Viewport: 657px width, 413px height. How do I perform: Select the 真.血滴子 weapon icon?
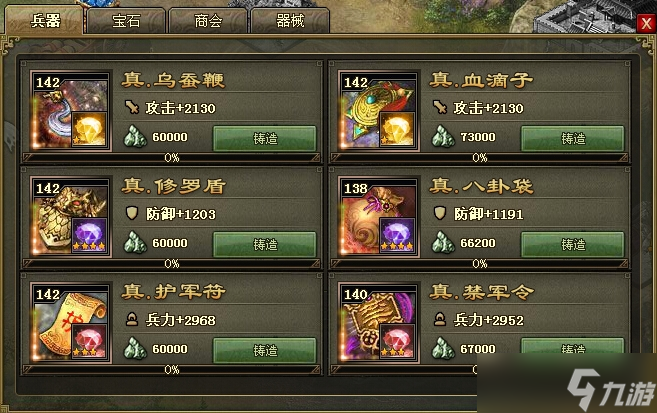tap(378, 111)
